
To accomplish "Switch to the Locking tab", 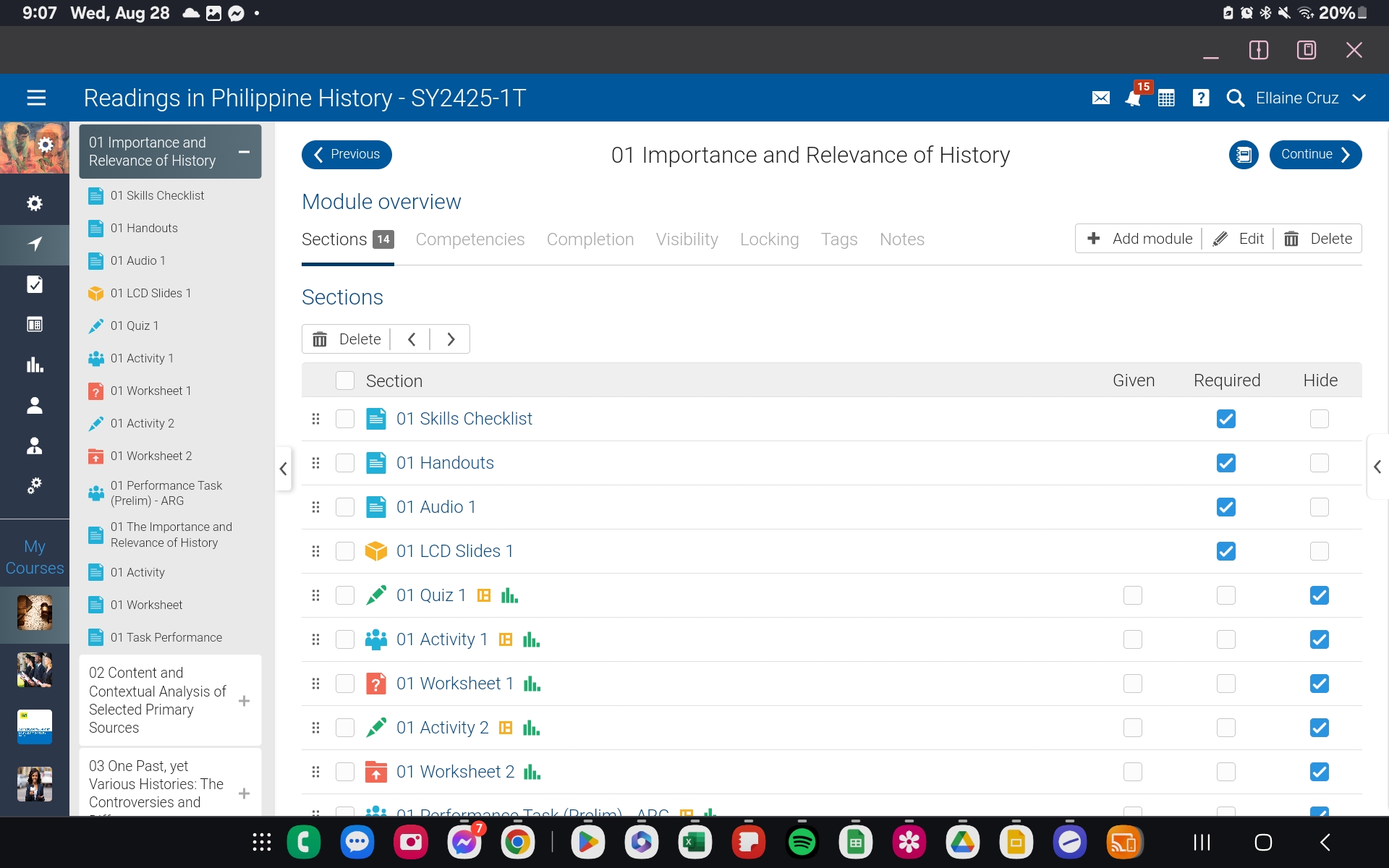I will tap(769, 239).
